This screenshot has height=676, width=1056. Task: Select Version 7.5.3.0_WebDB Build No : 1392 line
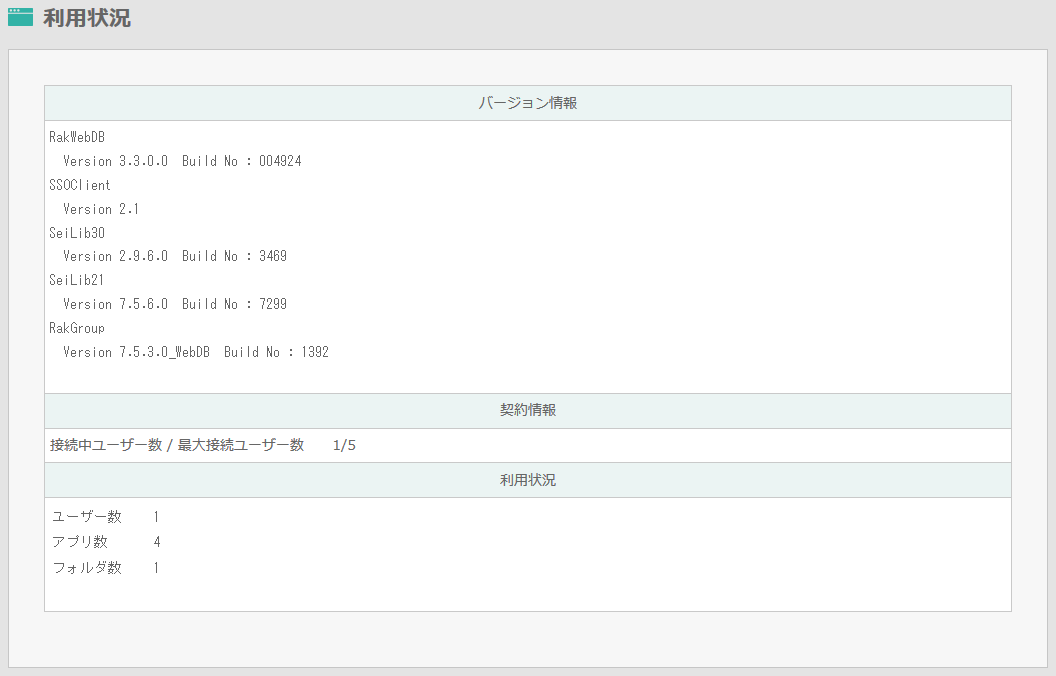195,351
